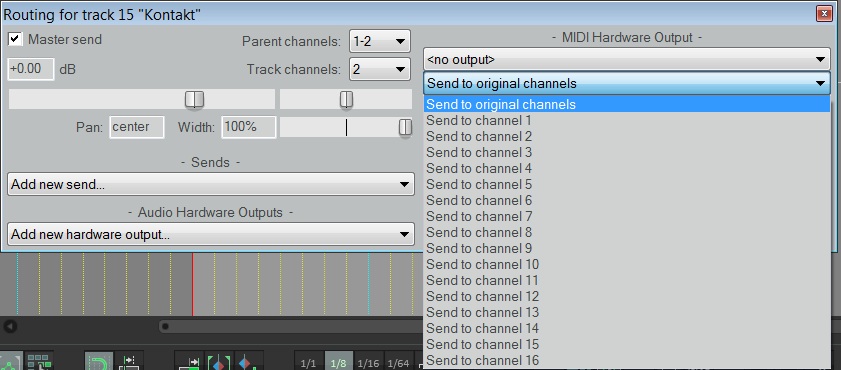841x370 pixels.
Task: Click the unbracketed blue-red diamond icon
Action: coord(249,361)
